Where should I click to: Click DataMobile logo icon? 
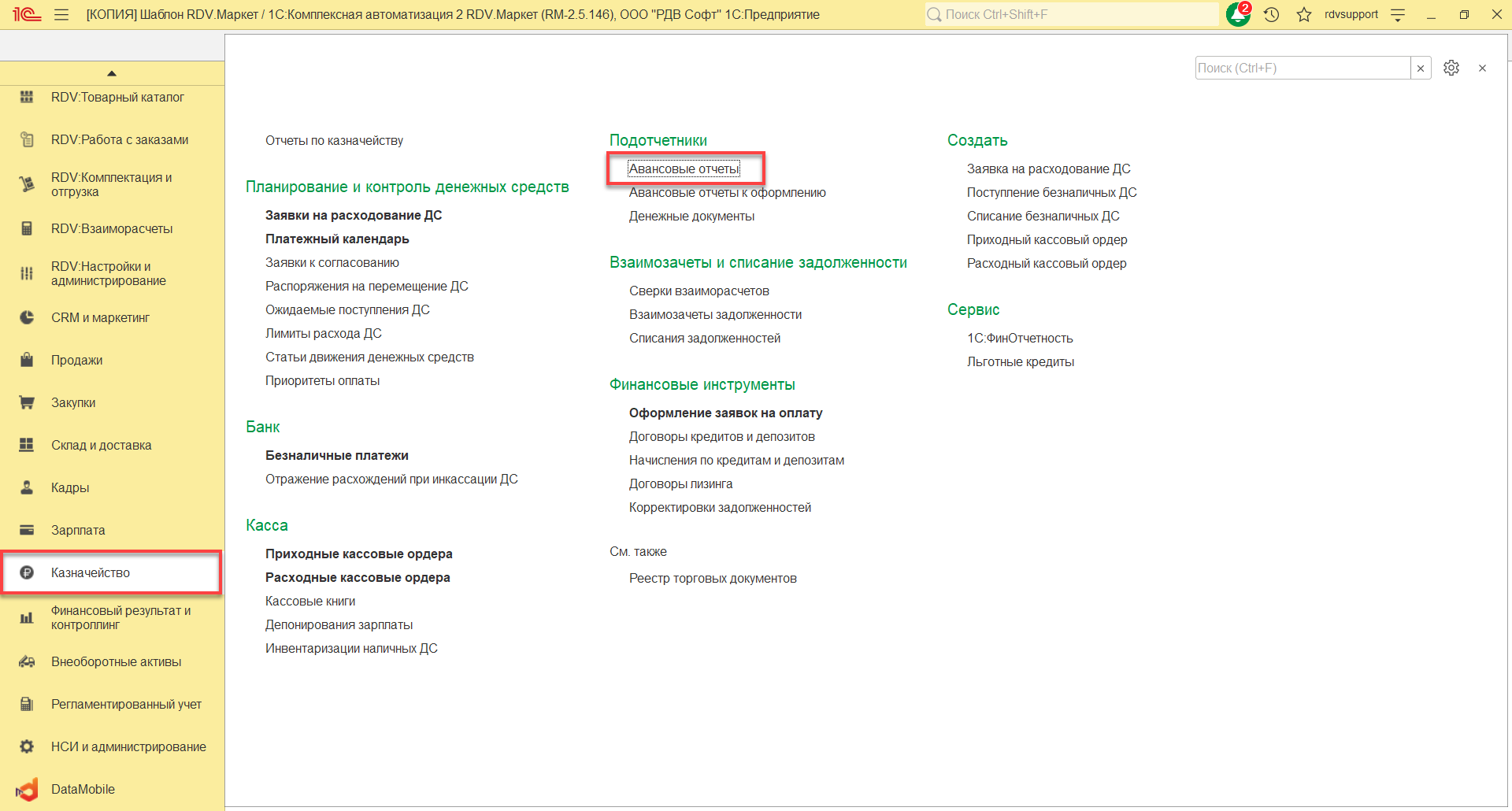click(27, 789)
